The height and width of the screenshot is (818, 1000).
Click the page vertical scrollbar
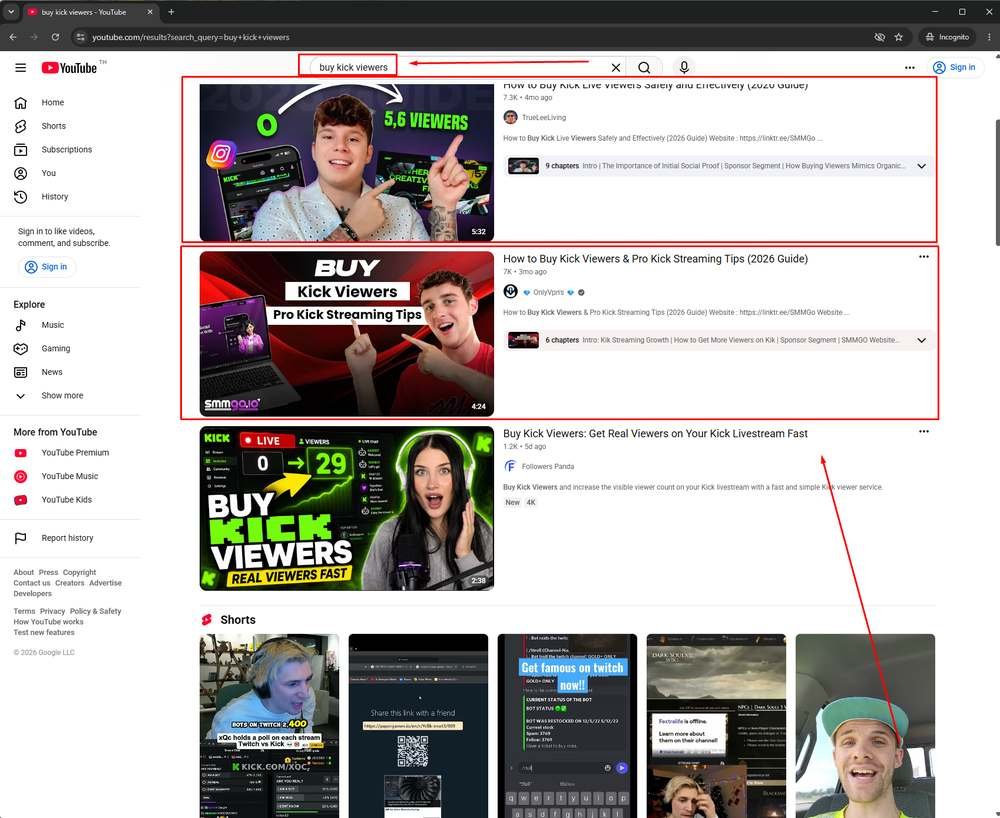click(996, 182)
